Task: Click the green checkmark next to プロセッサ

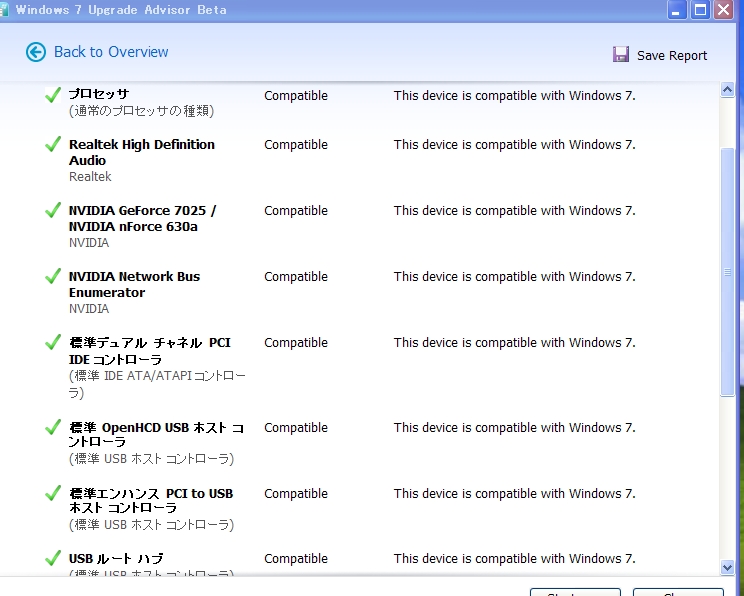Action: [53, 95]
